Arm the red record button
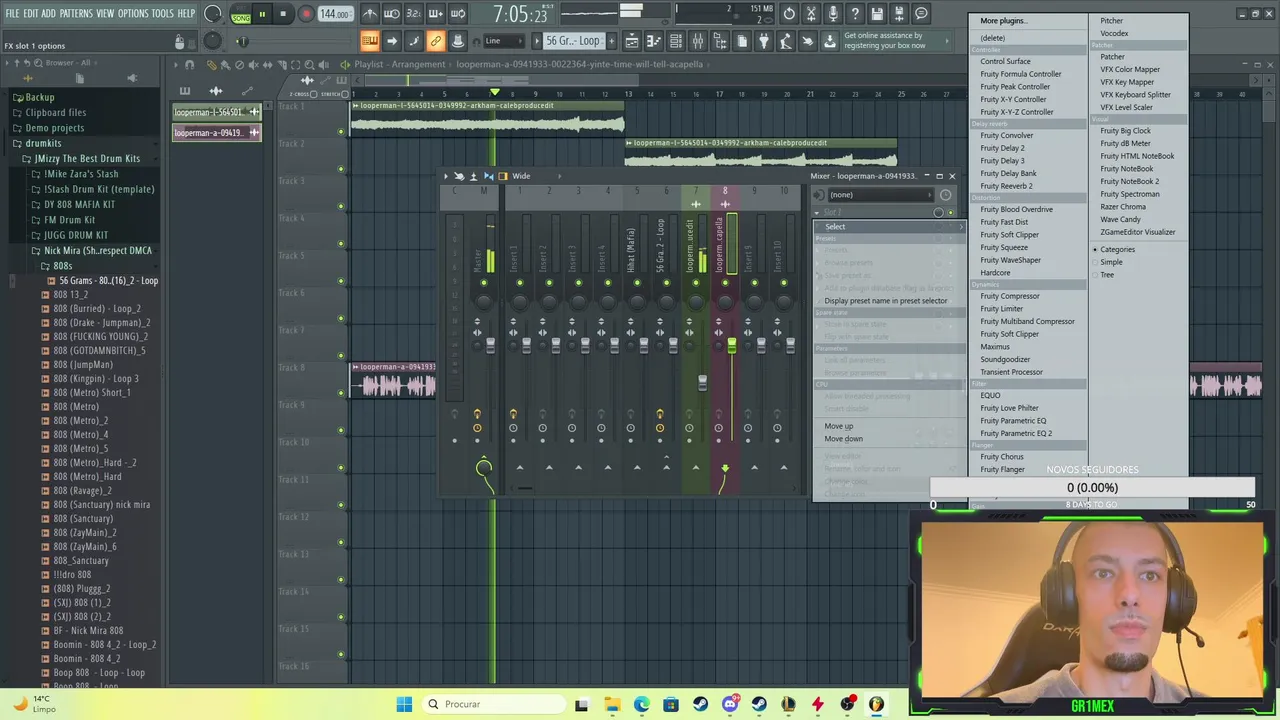Image resolution: width=1280 pixels, height=720 pixels. pos(306,14)
